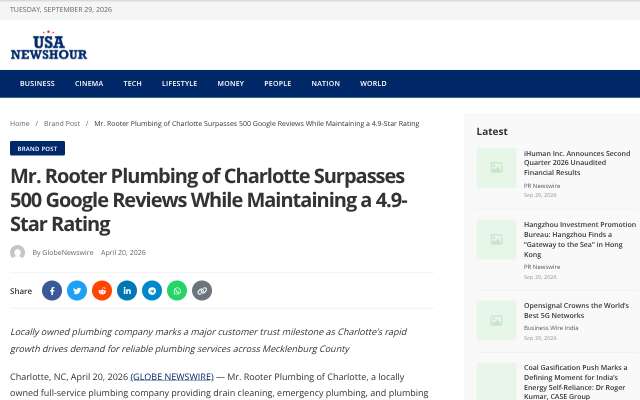Image resolution: width=640 pixels, height=400 pixels.
Task: Share the article on Twitter
Action: point(77,291)
